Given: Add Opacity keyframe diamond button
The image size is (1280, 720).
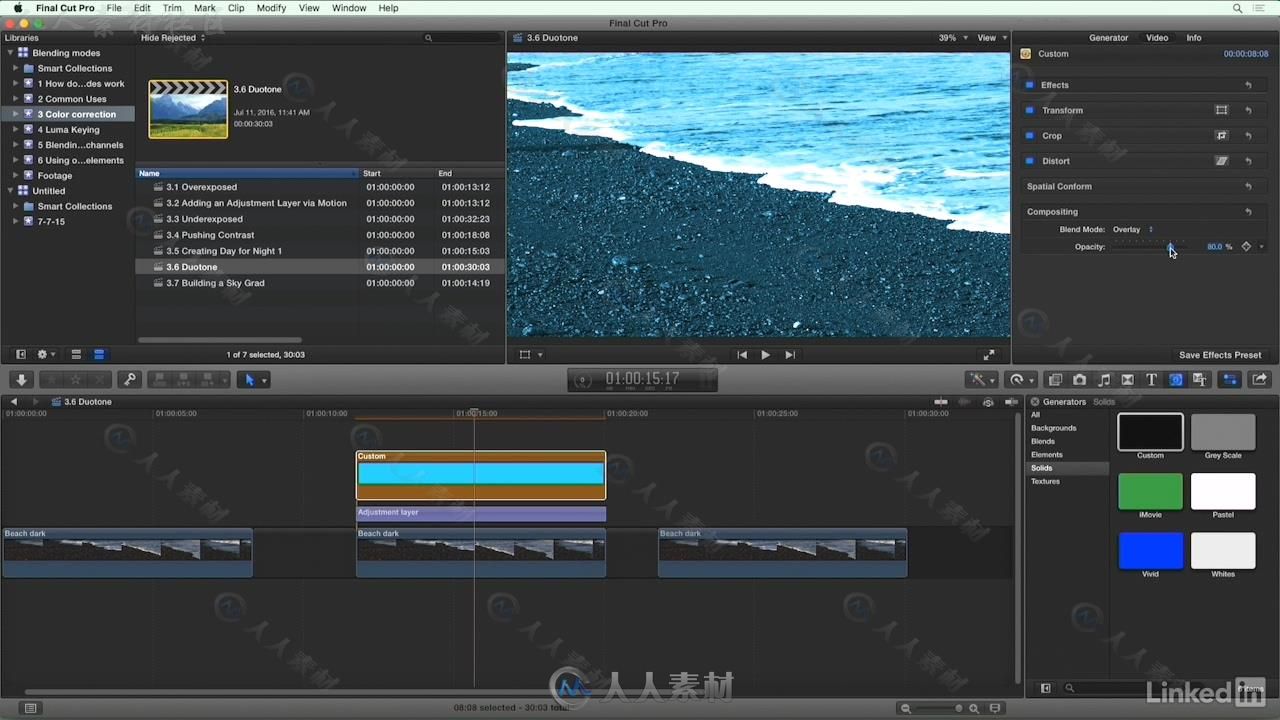Looking at the screenshot, I should click(1246, 247).
